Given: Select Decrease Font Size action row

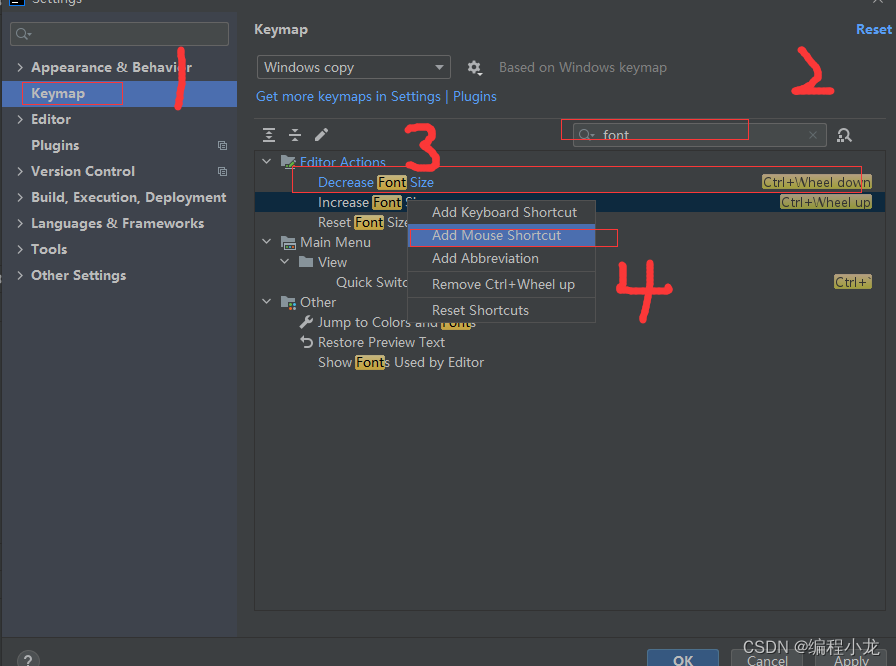Looking at the screenshot, I should 570,182.
